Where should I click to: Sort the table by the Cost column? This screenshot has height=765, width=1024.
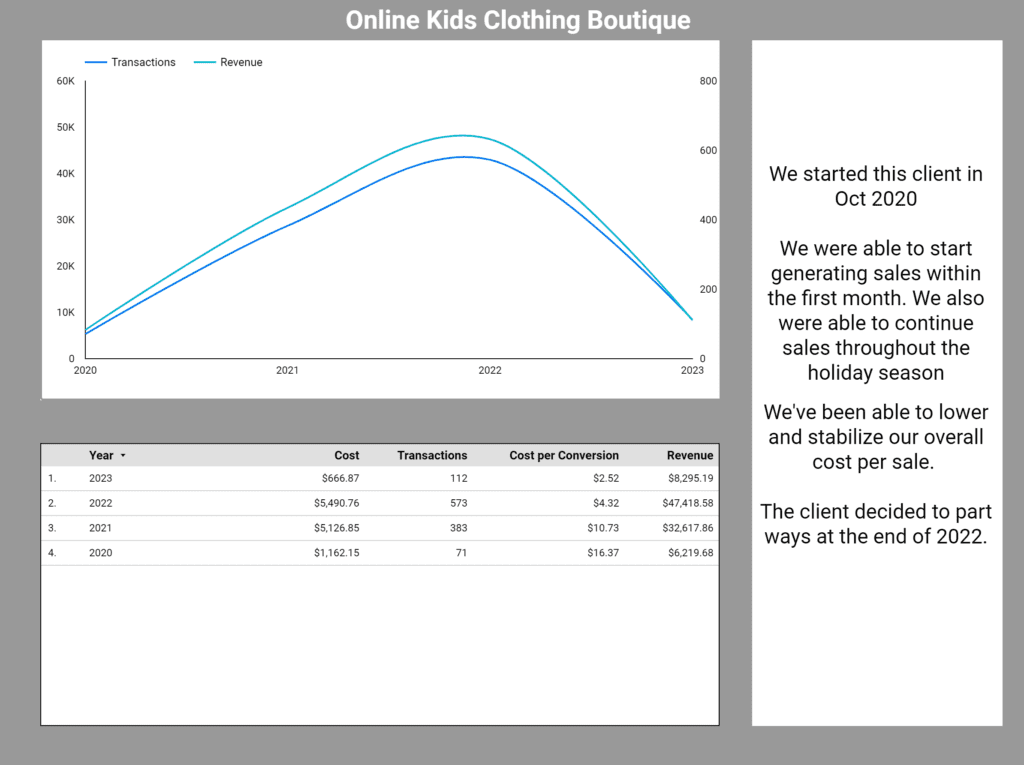(x=346, y=455)
